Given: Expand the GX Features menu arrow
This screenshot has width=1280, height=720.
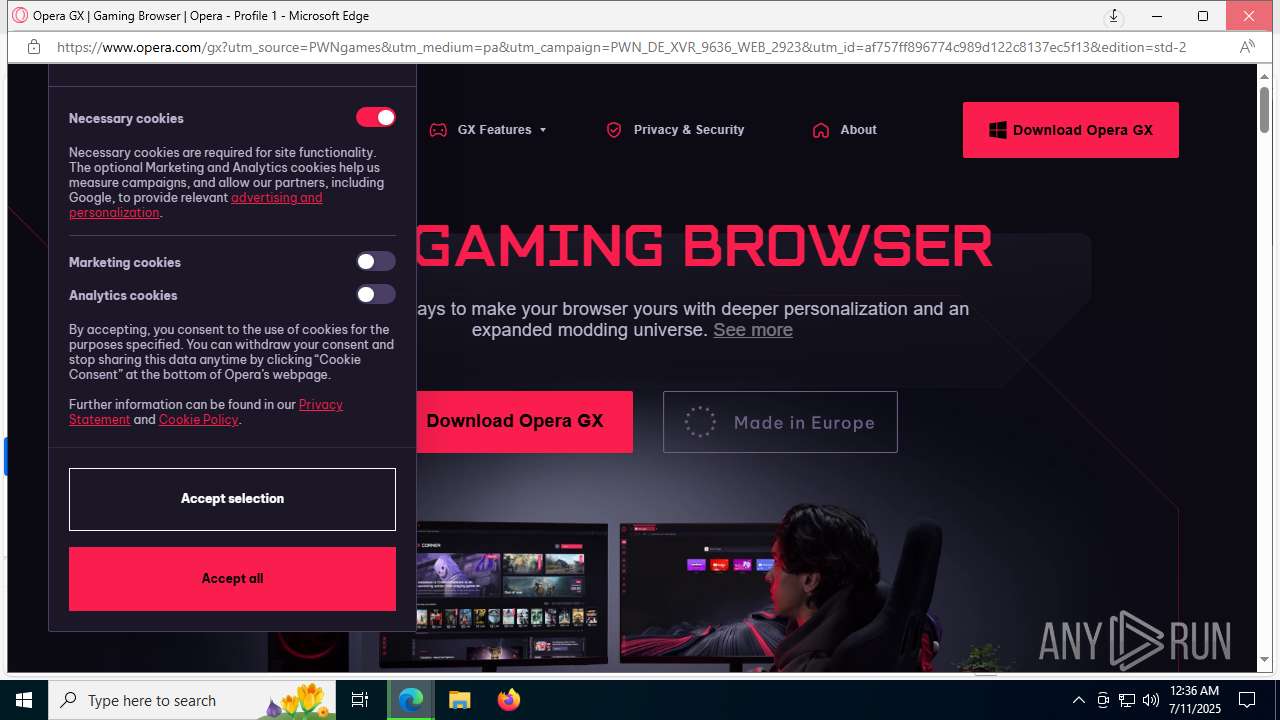Looking at the screenshot, I should coord(543,130).
